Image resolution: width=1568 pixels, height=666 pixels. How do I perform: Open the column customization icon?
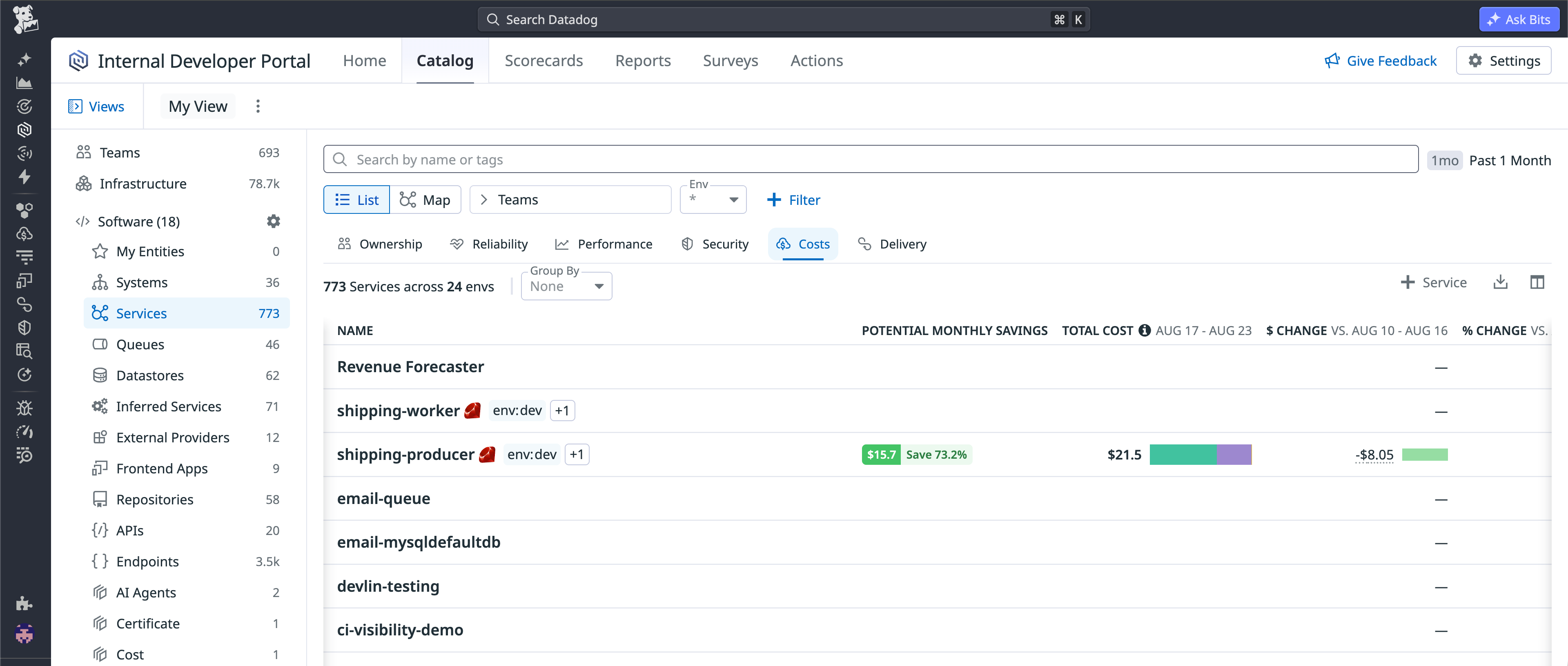click(x=1537, y=282)
